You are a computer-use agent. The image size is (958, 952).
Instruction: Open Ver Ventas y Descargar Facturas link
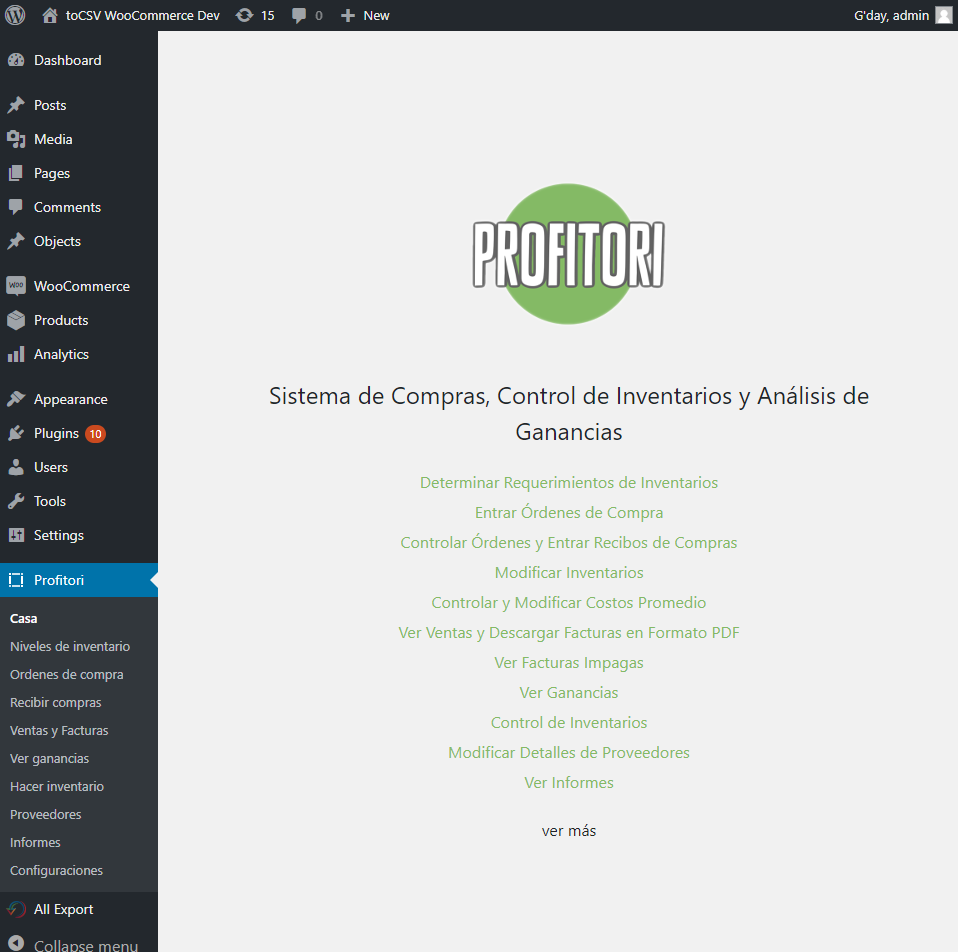tap(569, 632)
